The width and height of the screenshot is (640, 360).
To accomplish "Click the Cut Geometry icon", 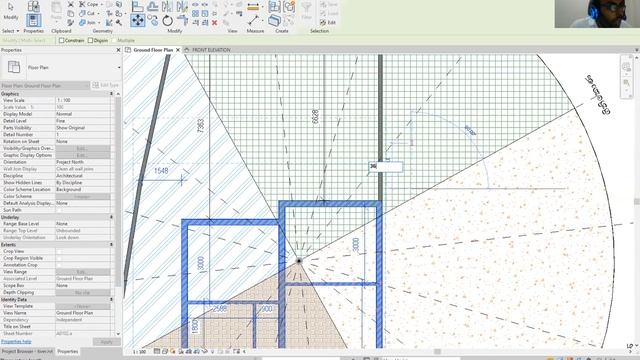I will (x=82, y=13).
